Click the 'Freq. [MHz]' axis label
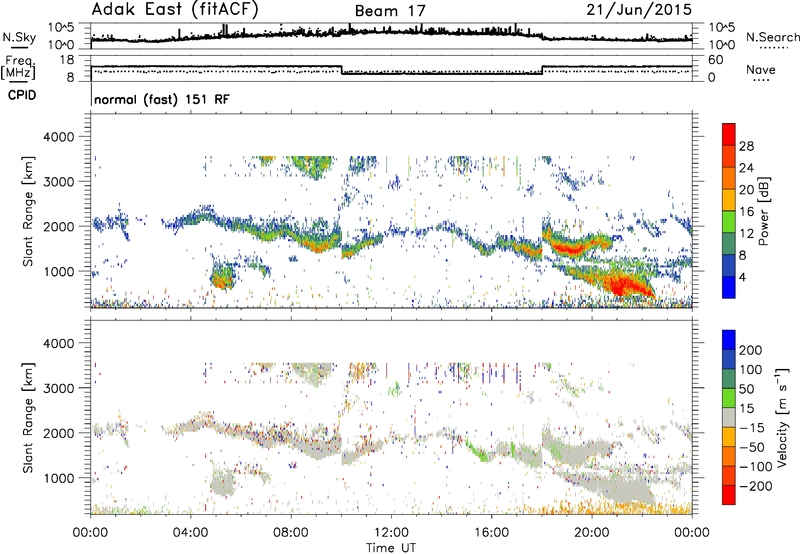This screenshot has width=800, height=554. [18, 67]
